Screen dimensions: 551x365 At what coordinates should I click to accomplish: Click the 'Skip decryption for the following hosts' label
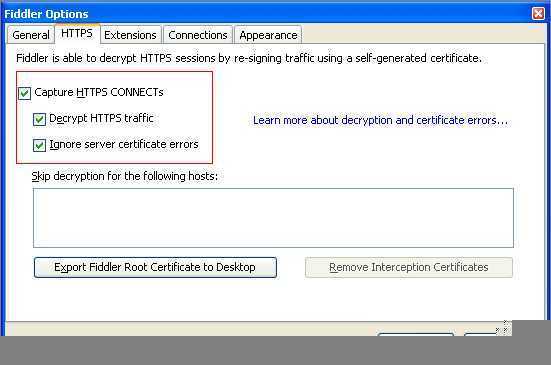[x=125, y=176]
